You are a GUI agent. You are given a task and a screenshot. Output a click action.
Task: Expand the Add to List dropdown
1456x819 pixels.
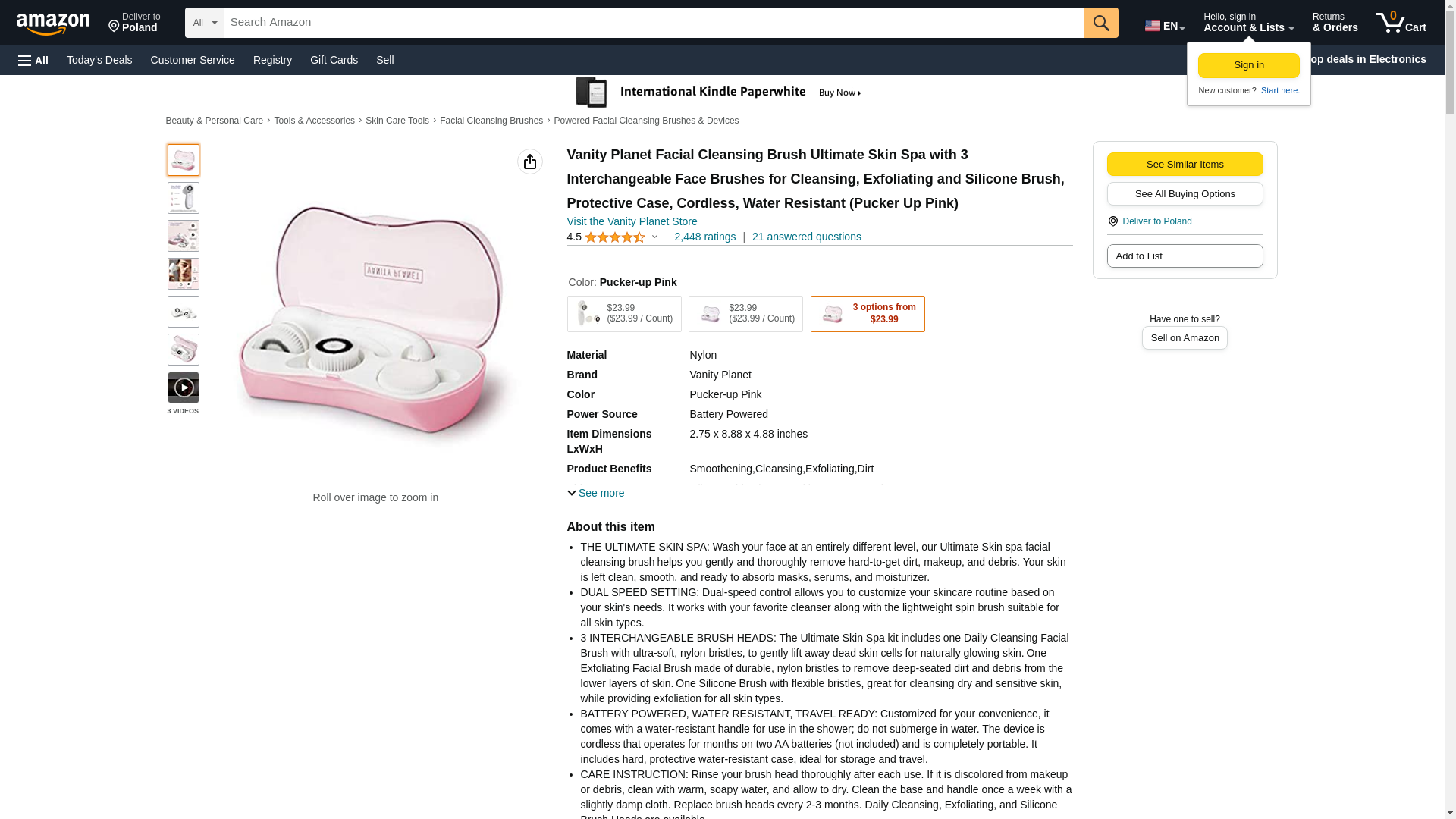click(x=1185, y=256)
